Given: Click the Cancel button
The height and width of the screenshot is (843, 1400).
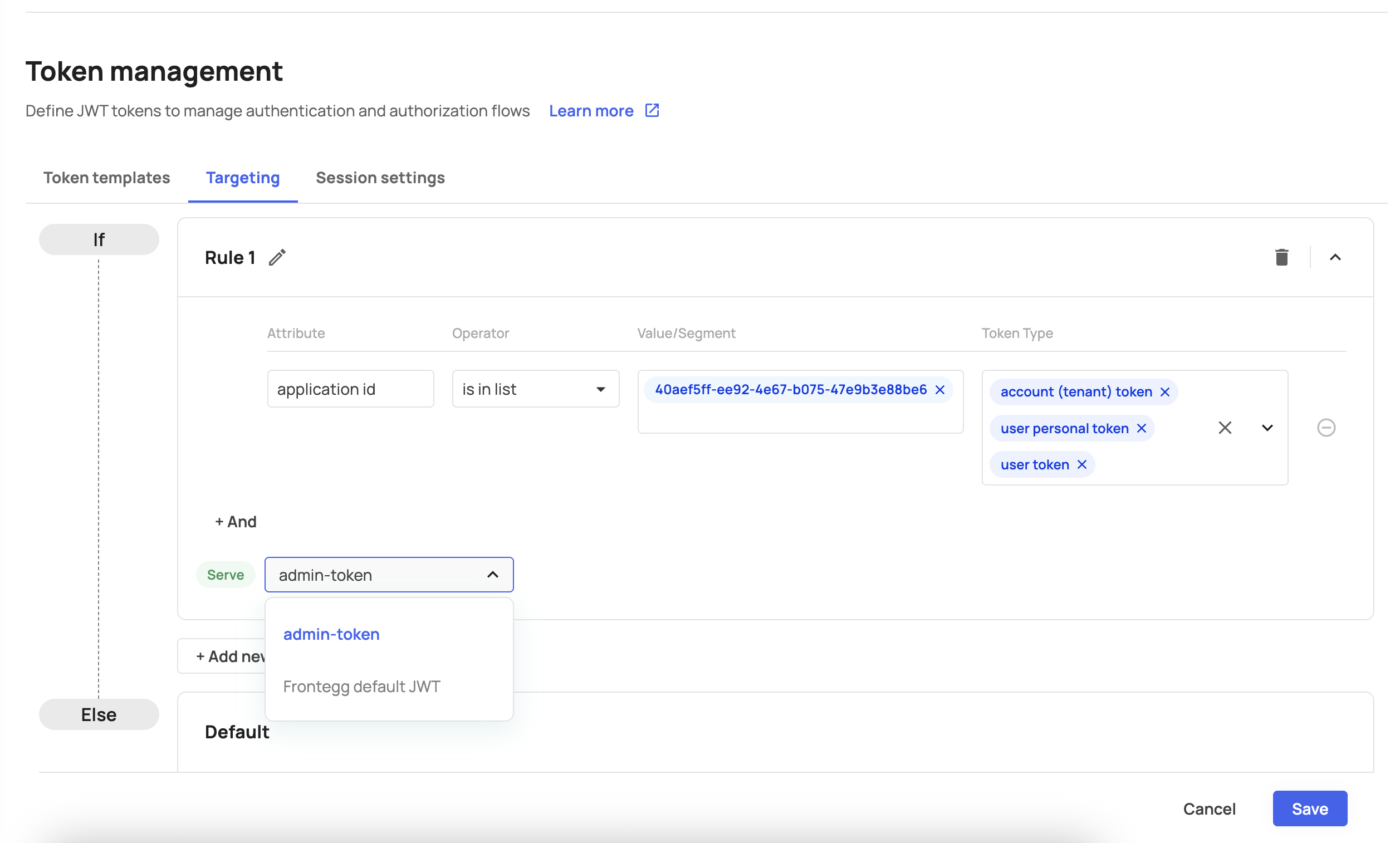Looking at the screenshot, I should 1208,808.
